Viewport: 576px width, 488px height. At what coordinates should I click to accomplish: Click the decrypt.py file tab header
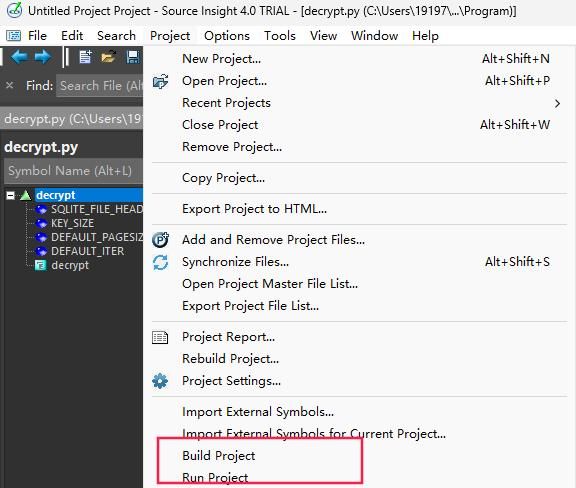[72, 119]
